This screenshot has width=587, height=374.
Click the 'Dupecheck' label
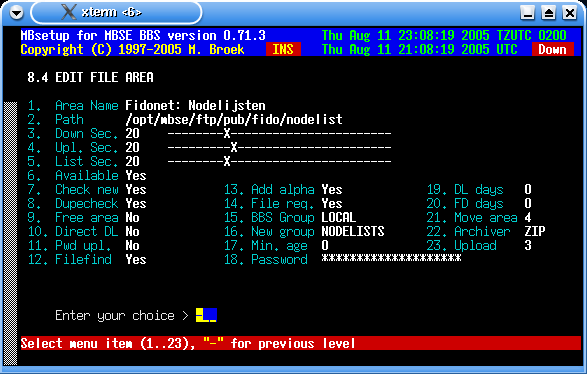point(87,204)
